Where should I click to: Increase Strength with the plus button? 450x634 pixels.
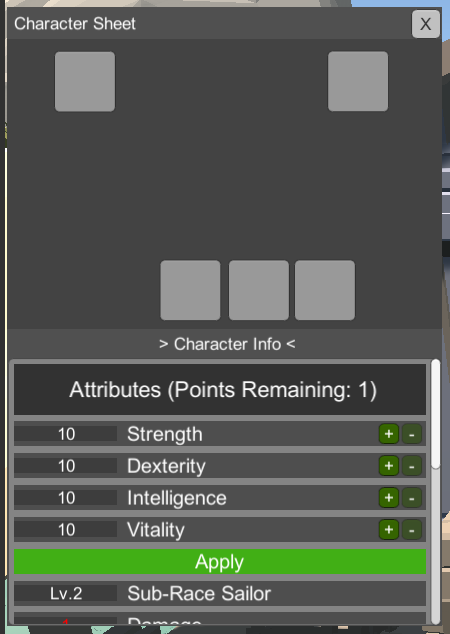(x=389, y=434)
